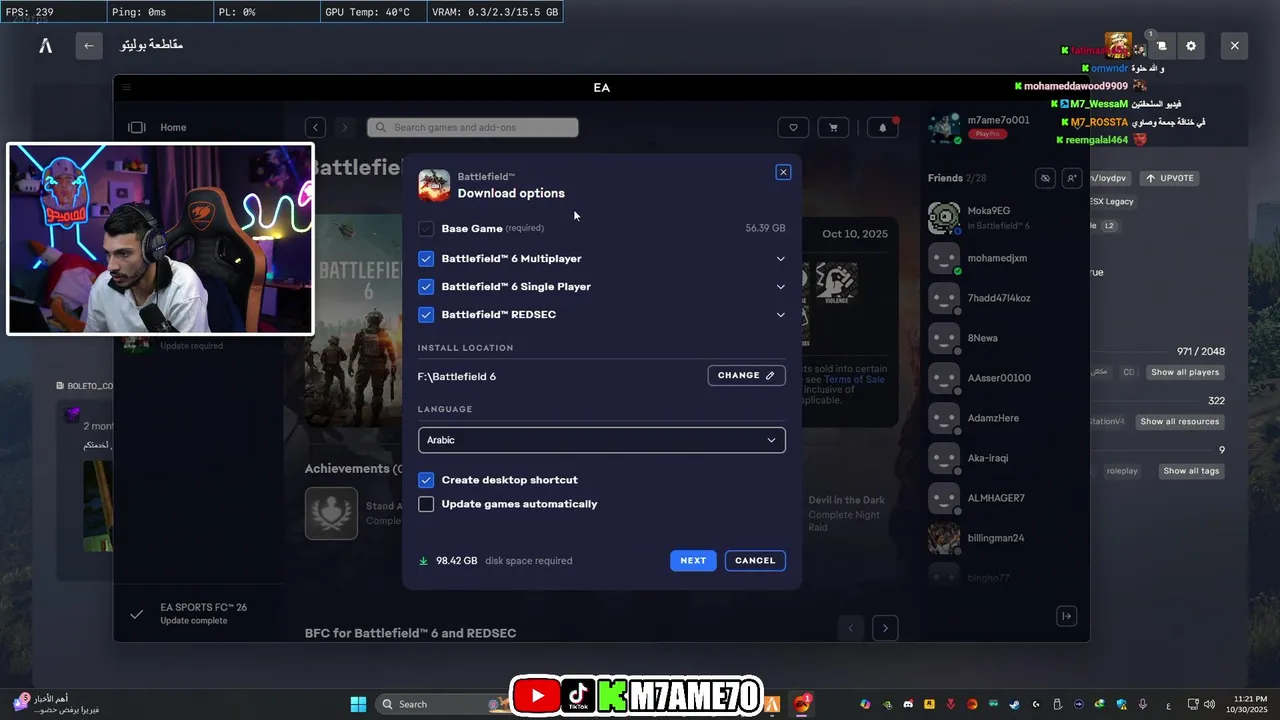Screen dimensions: 1280x720
Task: Click billingman24 in friends list
Action: [996, 538]
